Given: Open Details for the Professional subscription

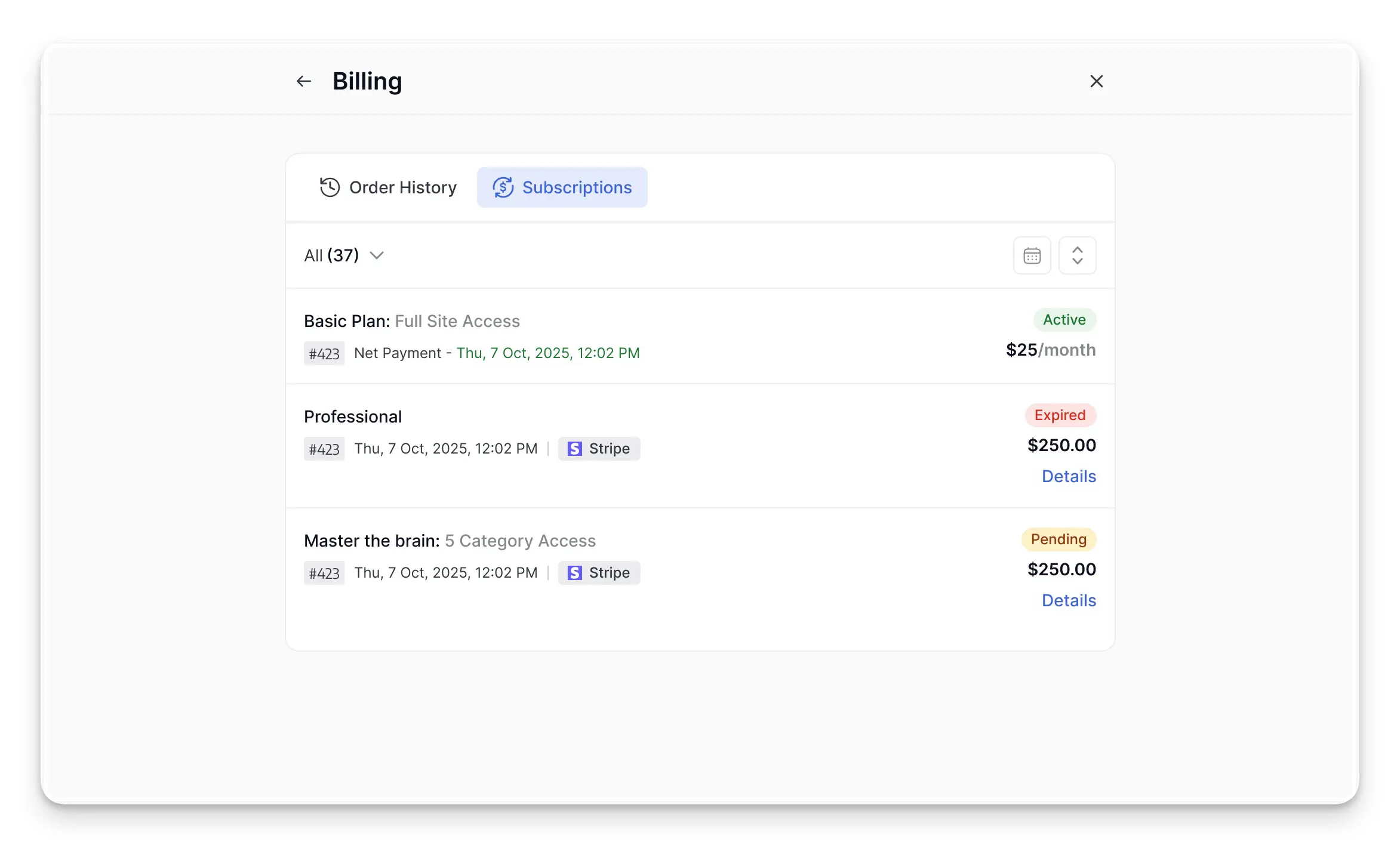Looking at the screenshot, I should (1069, 476).
